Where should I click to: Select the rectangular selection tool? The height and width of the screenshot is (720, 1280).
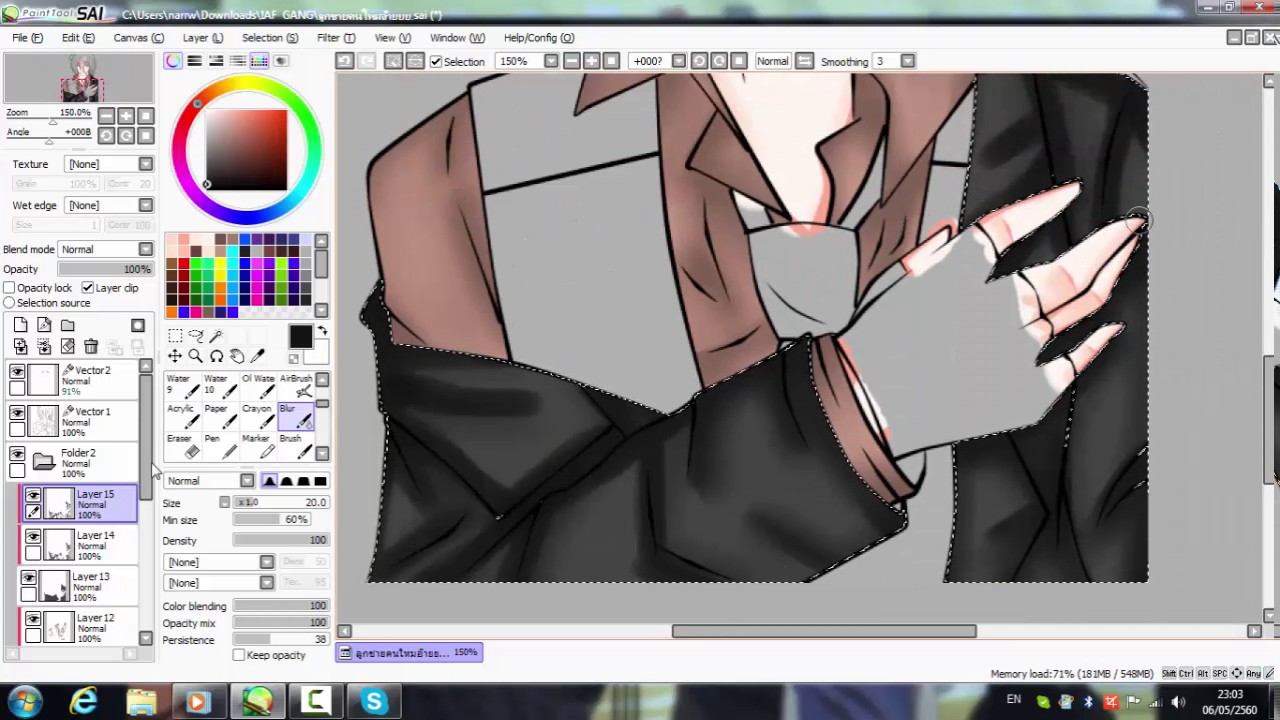(x=175, y=336)
